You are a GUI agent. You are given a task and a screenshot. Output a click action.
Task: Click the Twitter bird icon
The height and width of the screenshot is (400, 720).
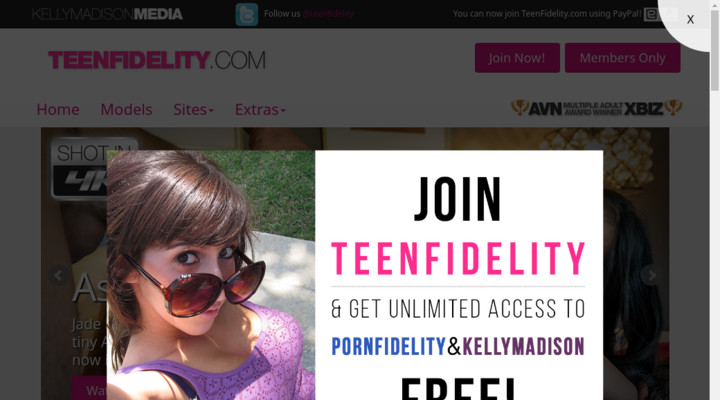pos(247,14)
